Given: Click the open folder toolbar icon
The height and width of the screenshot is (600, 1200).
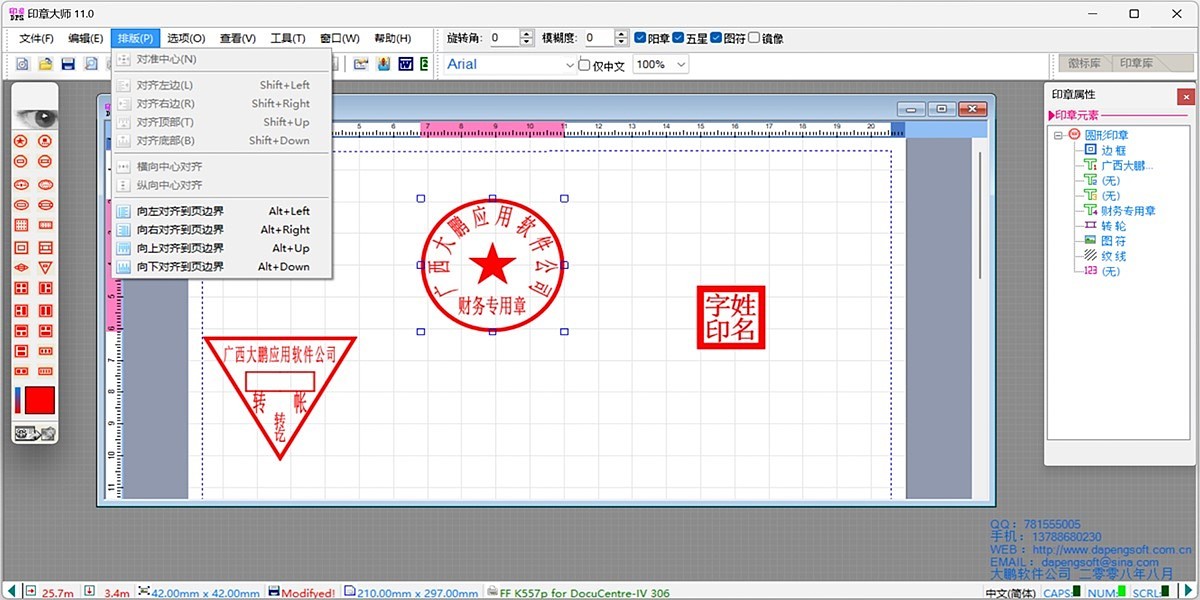Looking at the screenshot, I should point(45,64).
